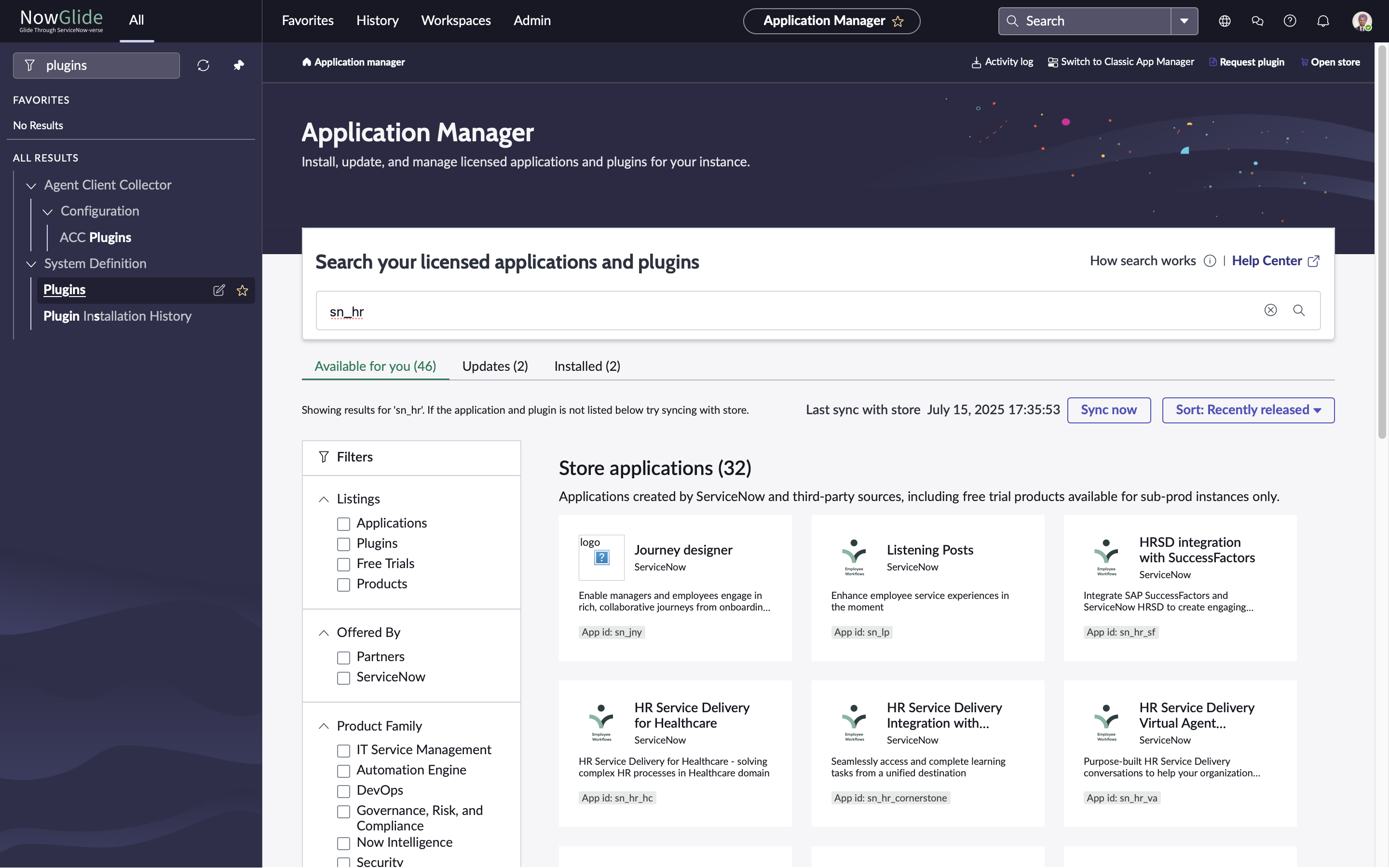
Task: Open the help question mark icon
Action: [x=1290, y=21]
